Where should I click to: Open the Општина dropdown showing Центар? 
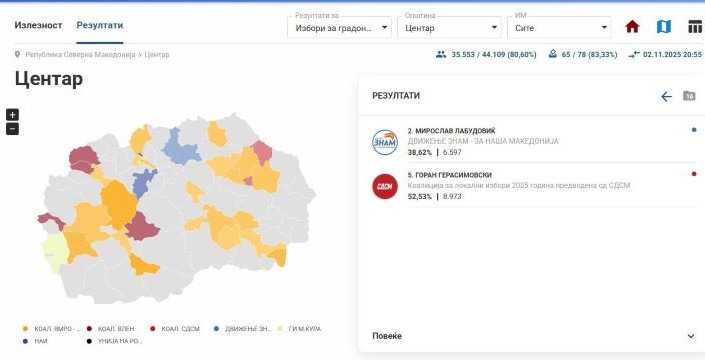(449, 28)
